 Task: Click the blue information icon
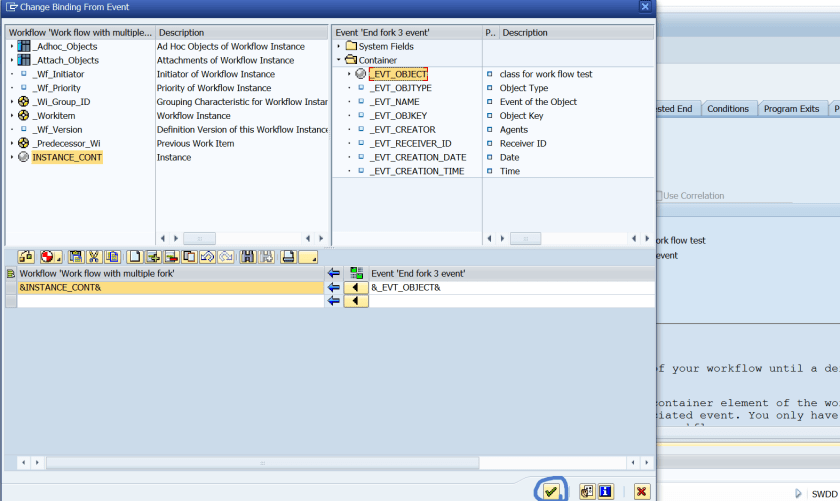(x=605, y=491)
